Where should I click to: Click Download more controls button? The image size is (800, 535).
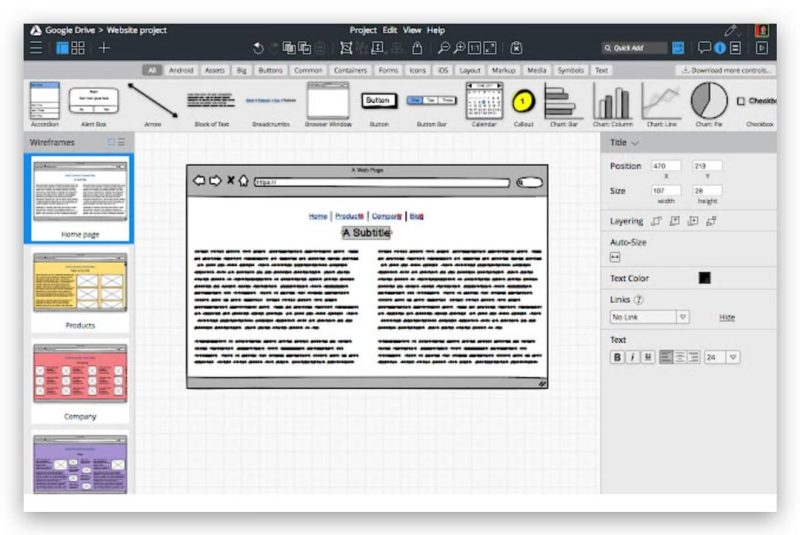726,70
